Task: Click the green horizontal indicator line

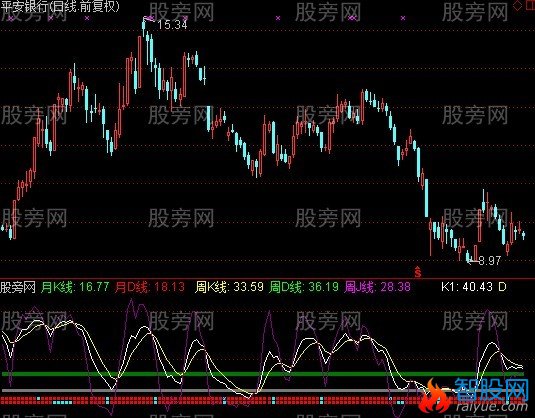Action: pyautogui.click(x=263, y=374)
